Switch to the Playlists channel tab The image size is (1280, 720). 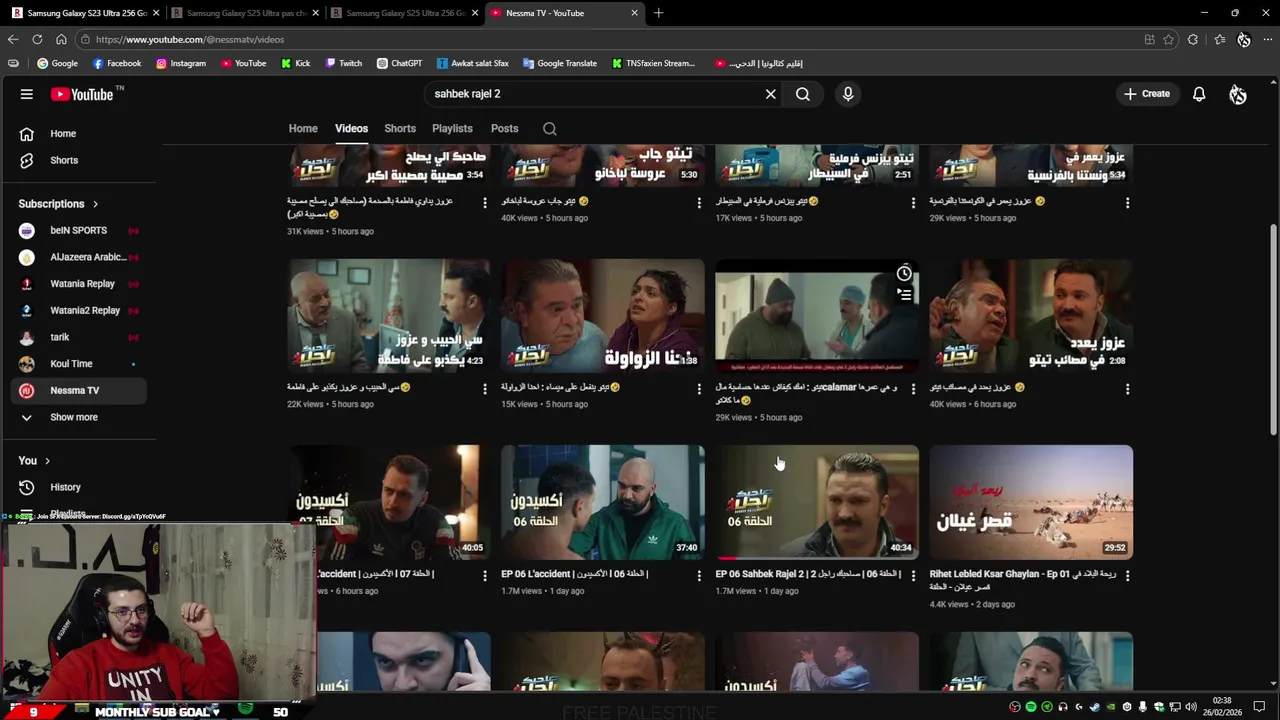[x=452, y=128]
